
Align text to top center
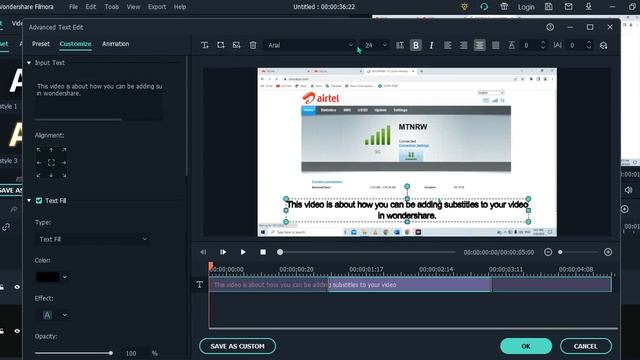51,150
